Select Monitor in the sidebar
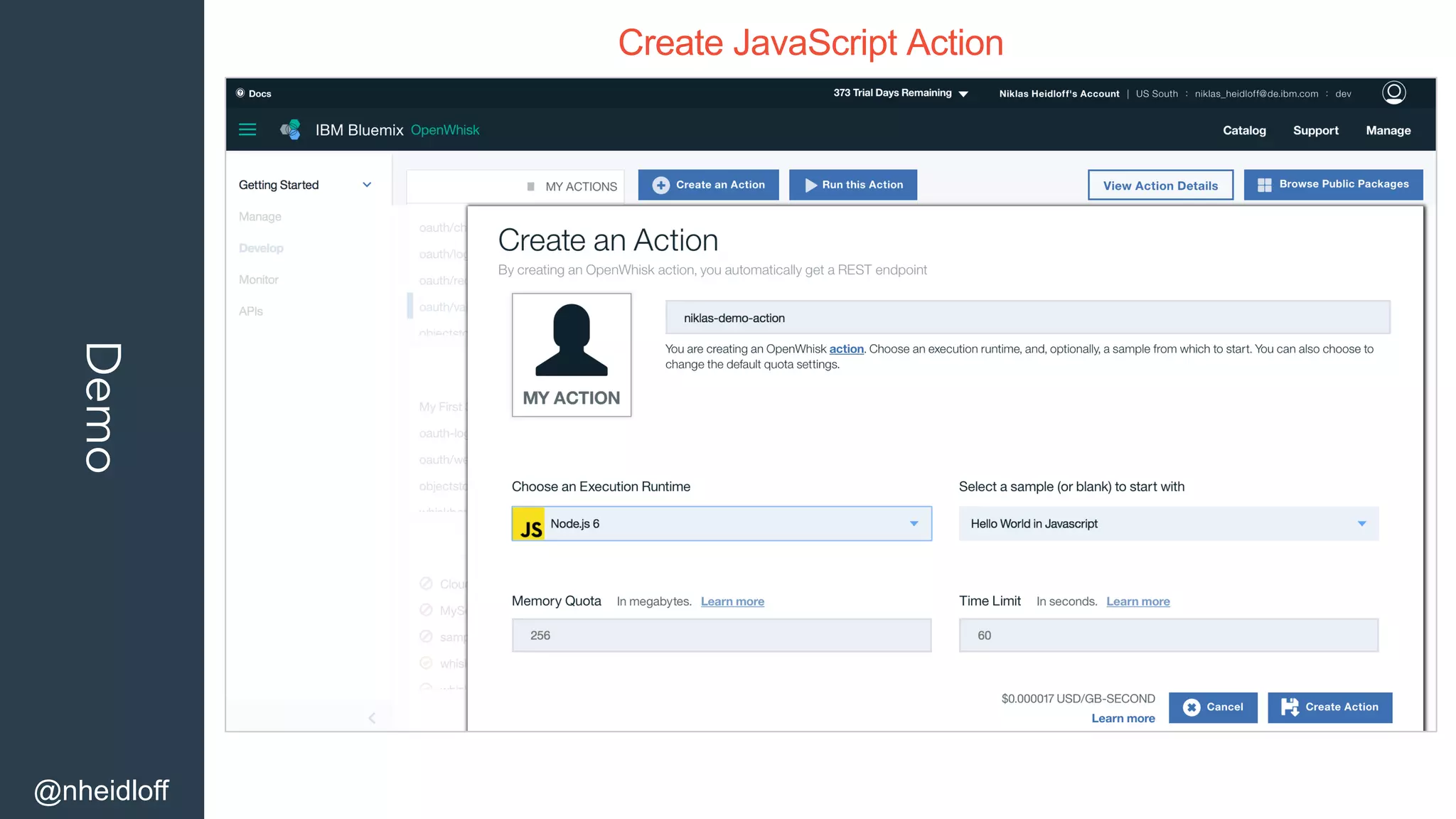Viewport: 1456px width, 819px height. tap(259, 279)
